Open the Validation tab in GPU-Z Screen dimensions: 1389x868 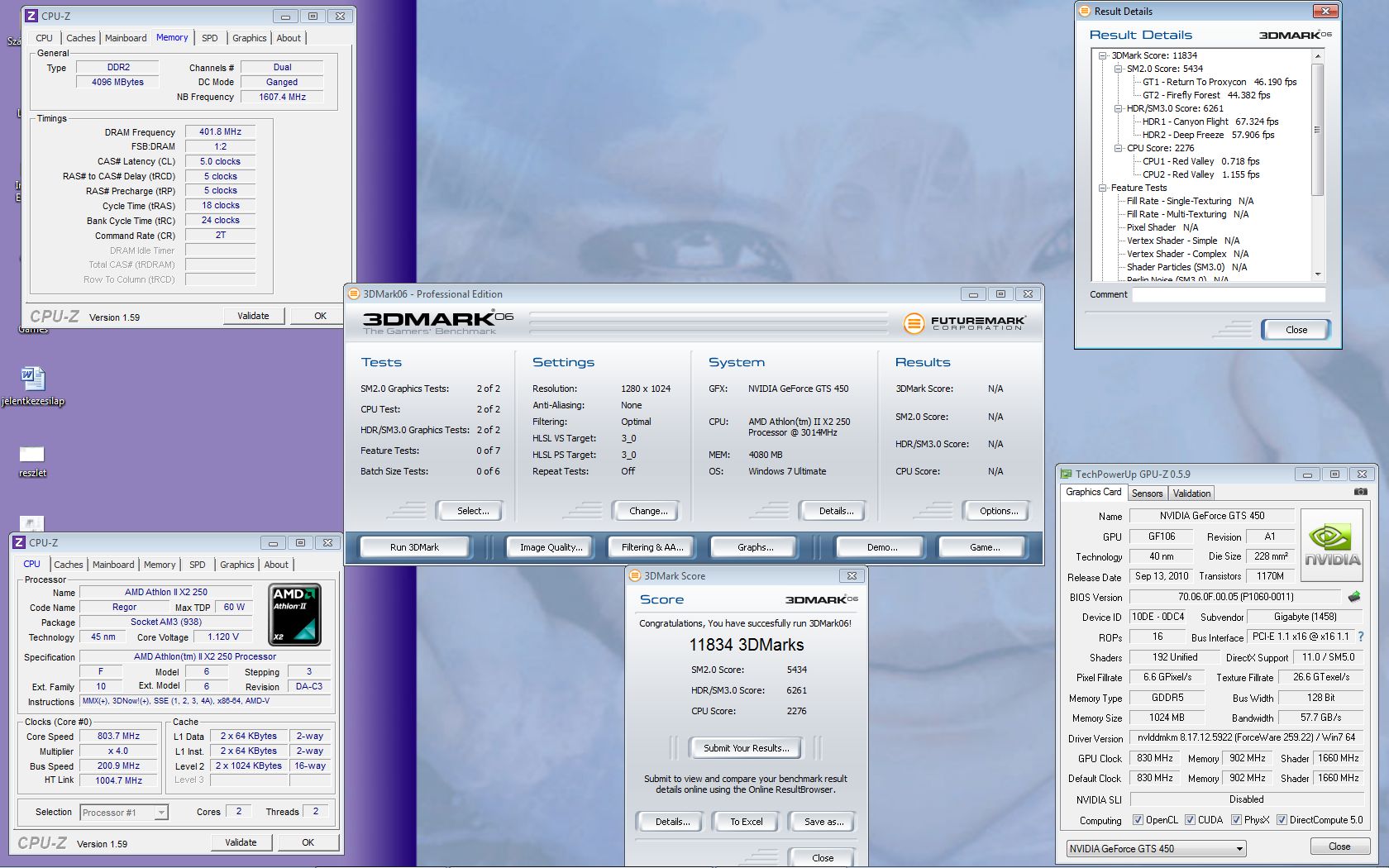[1191, 494]
